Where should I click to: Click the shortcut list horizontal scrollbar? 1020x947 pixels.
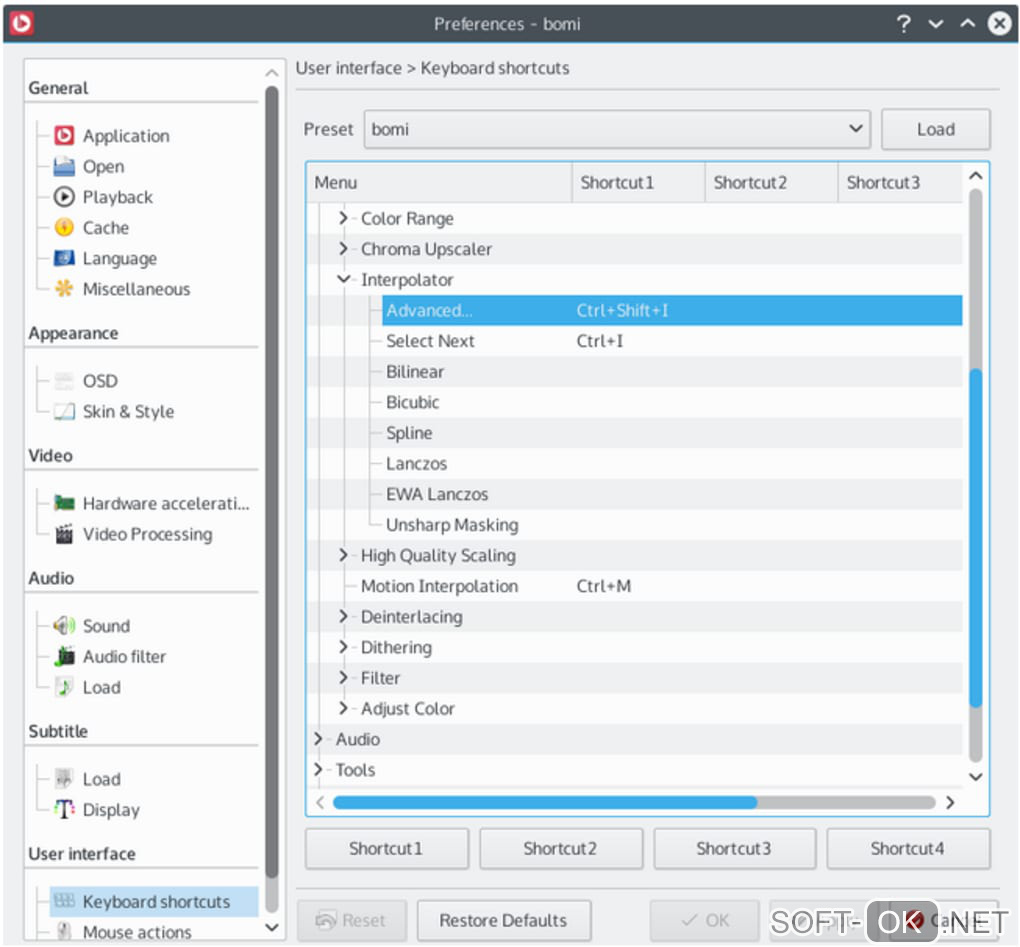(545, 802)
